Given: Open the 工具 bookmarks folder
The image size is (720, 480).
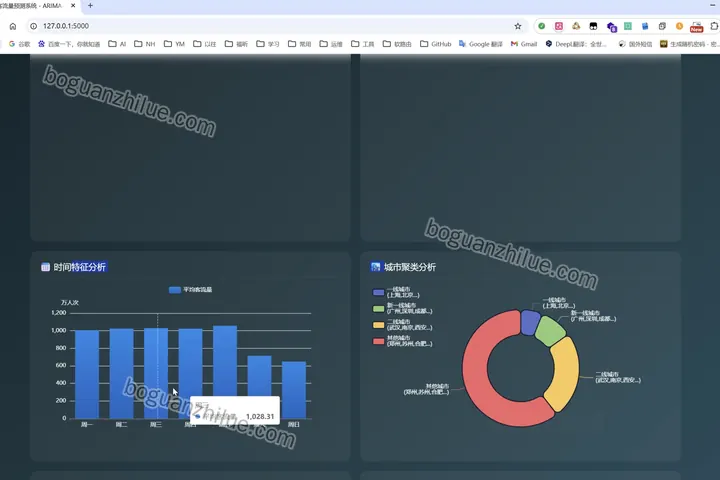Looking at the screenshot, I should tap(363, 44).
